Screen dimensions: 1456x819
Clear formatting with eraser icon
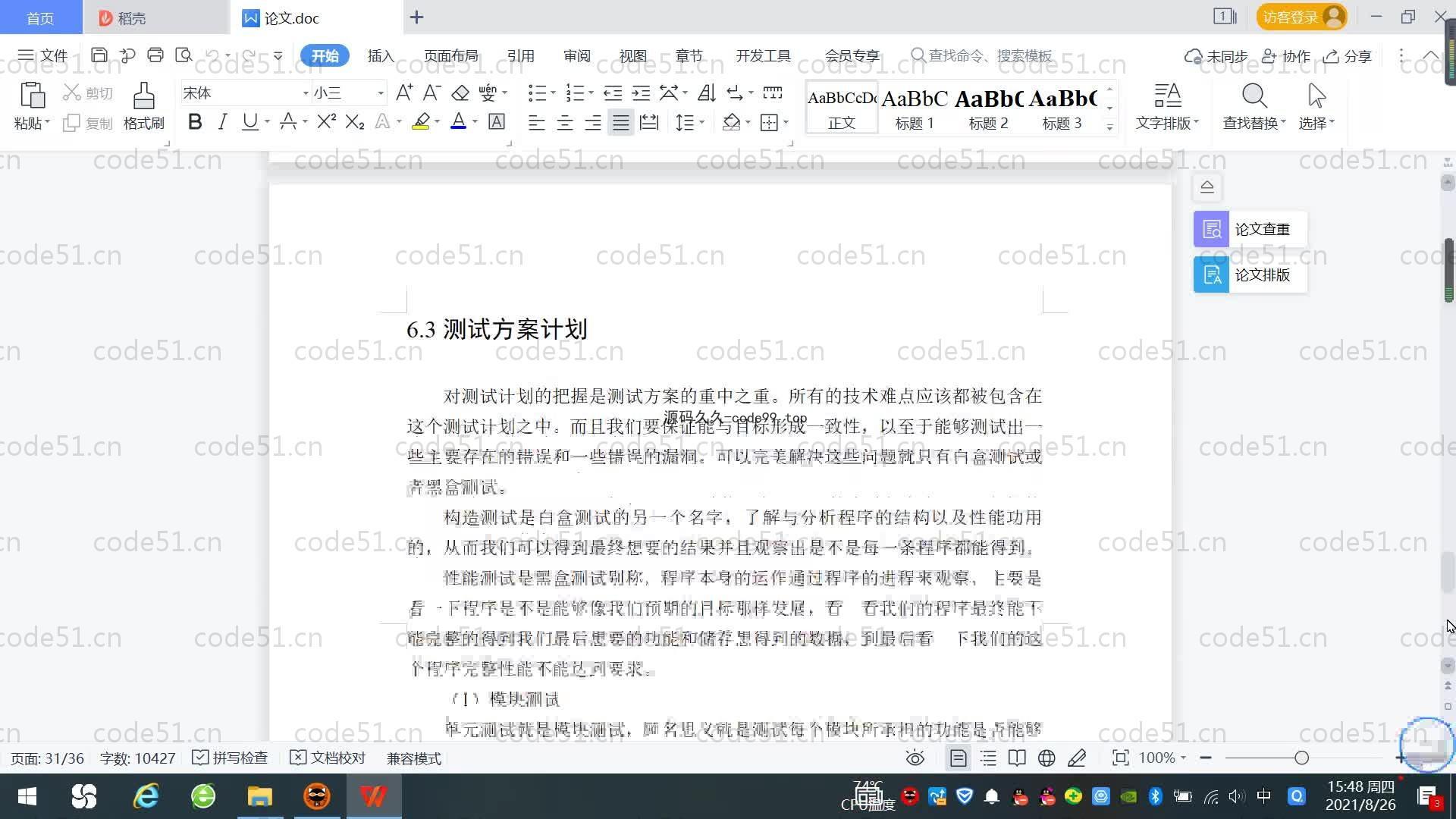460,93
